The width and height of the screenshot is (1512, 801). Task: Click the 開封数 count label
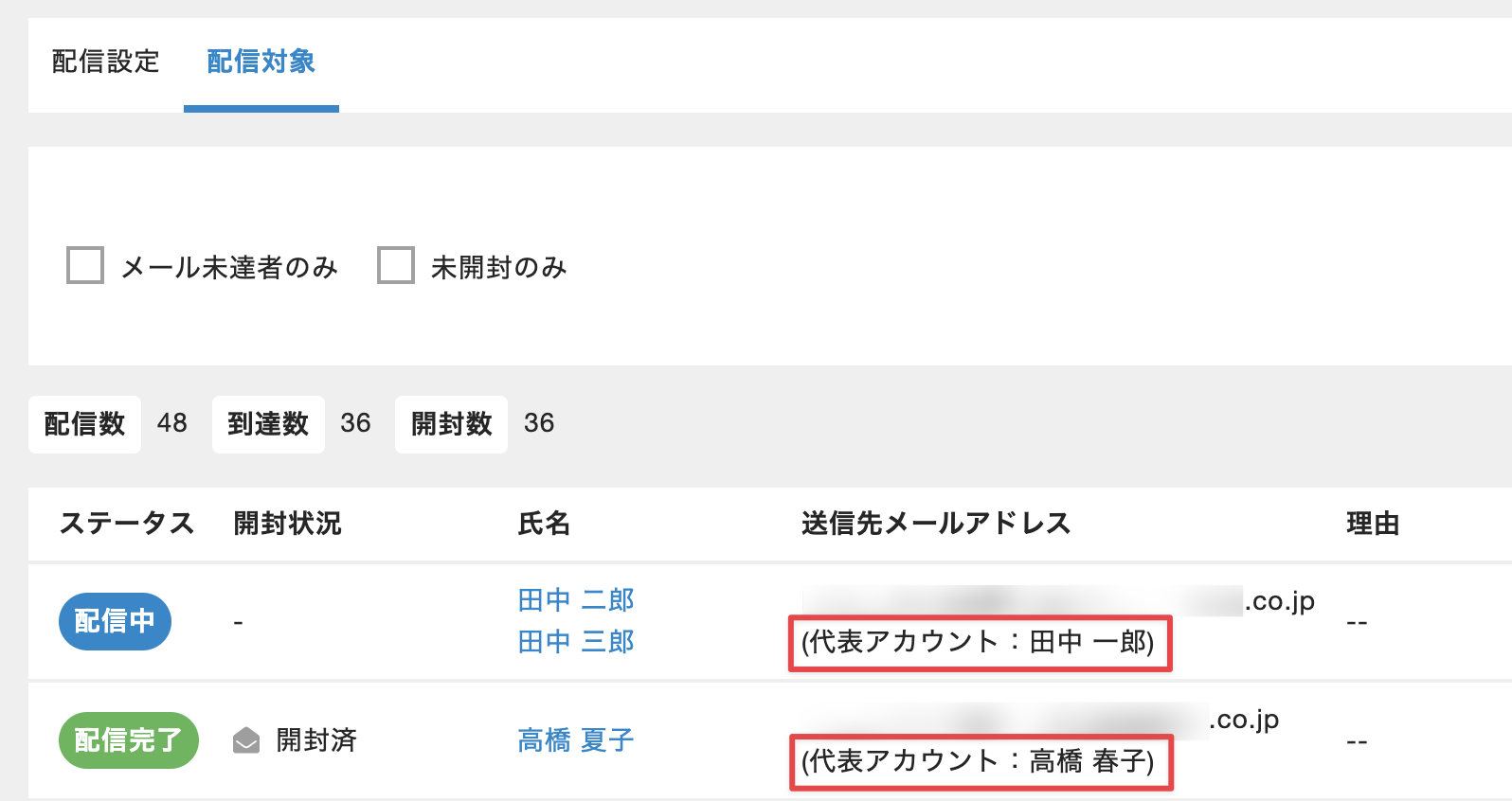[452, 424]
